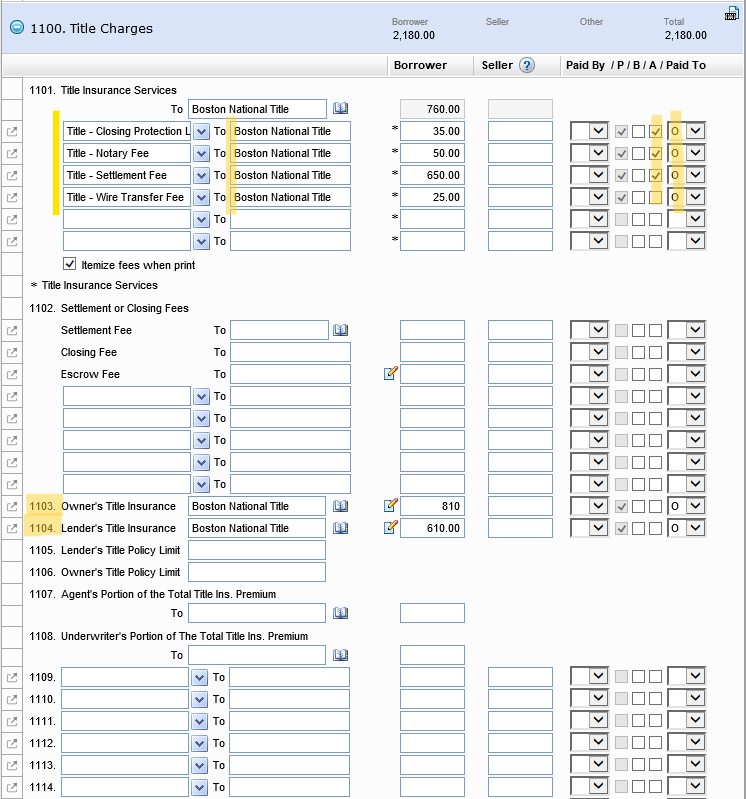Click the Owner's Title Policy Limit field

click(x=257, y=572)
